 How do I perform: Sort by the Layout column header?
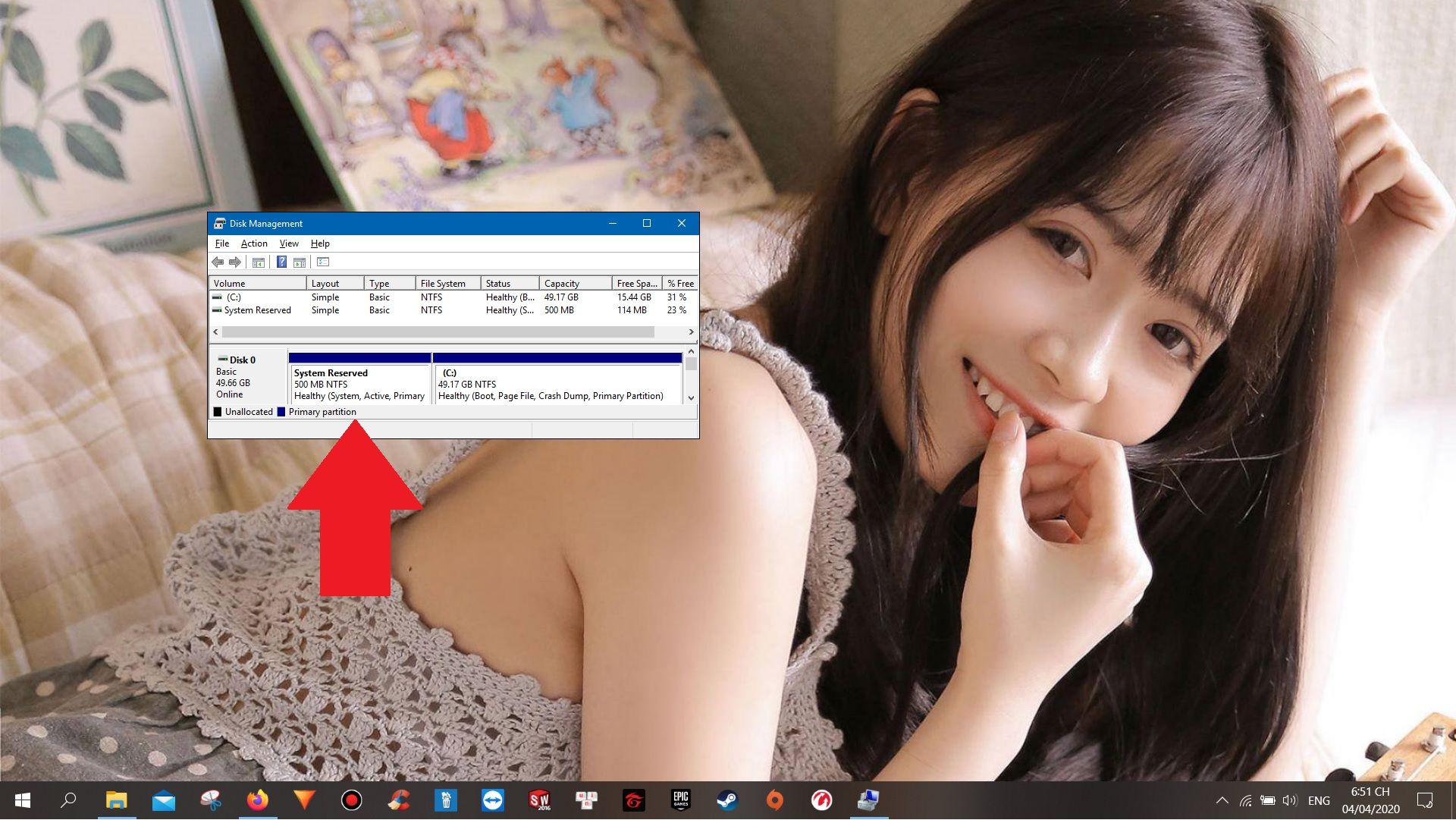[335, 284]
